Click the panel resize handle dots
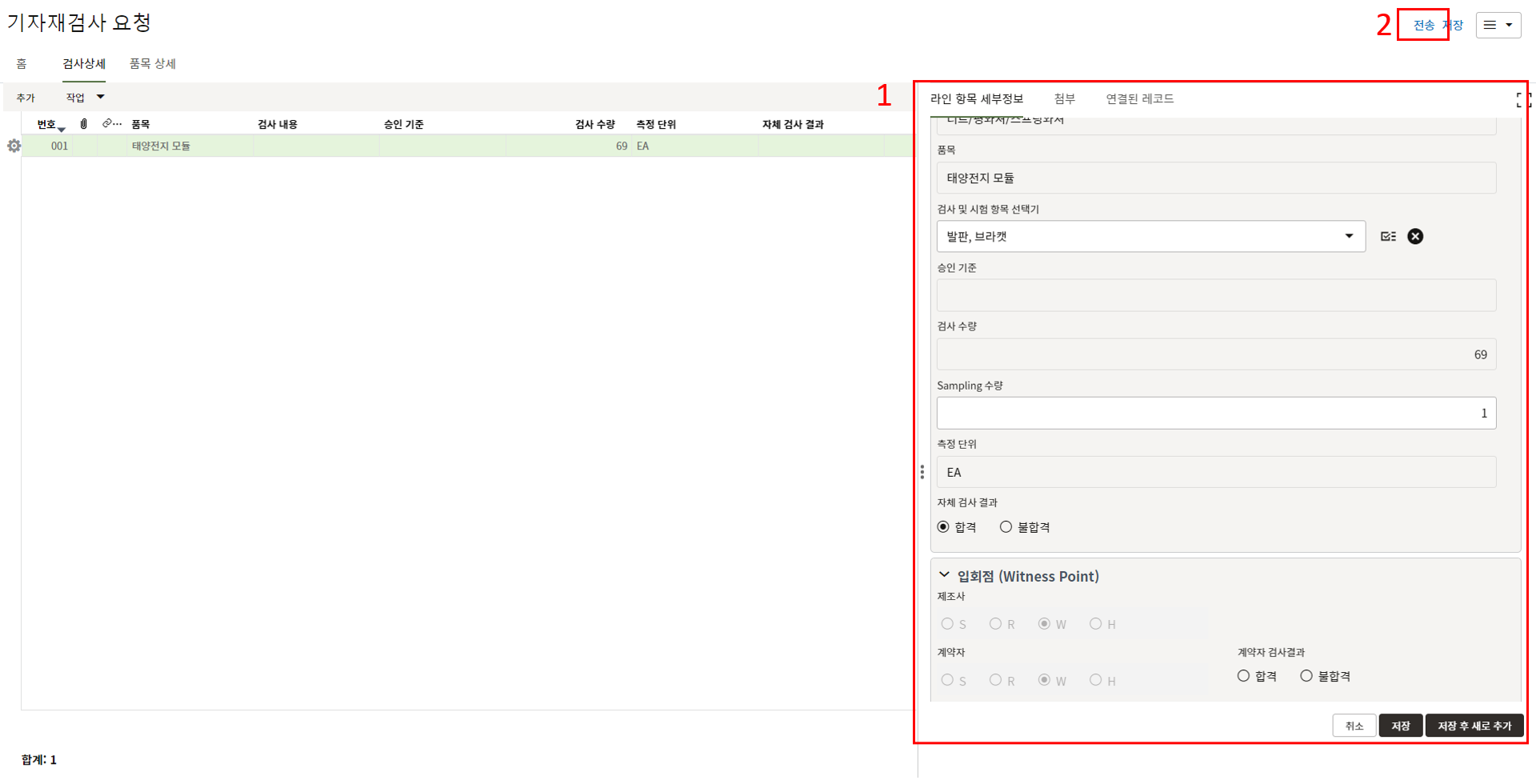The width and height of the screenshot is (1536, 784). 922,472
